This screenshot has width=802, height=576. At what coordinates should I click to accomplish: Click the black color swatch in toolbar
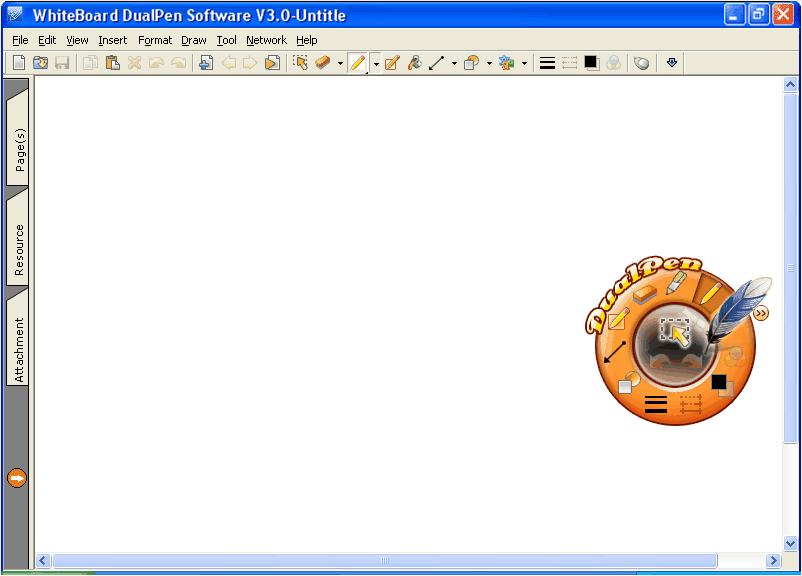pos(591,63)
